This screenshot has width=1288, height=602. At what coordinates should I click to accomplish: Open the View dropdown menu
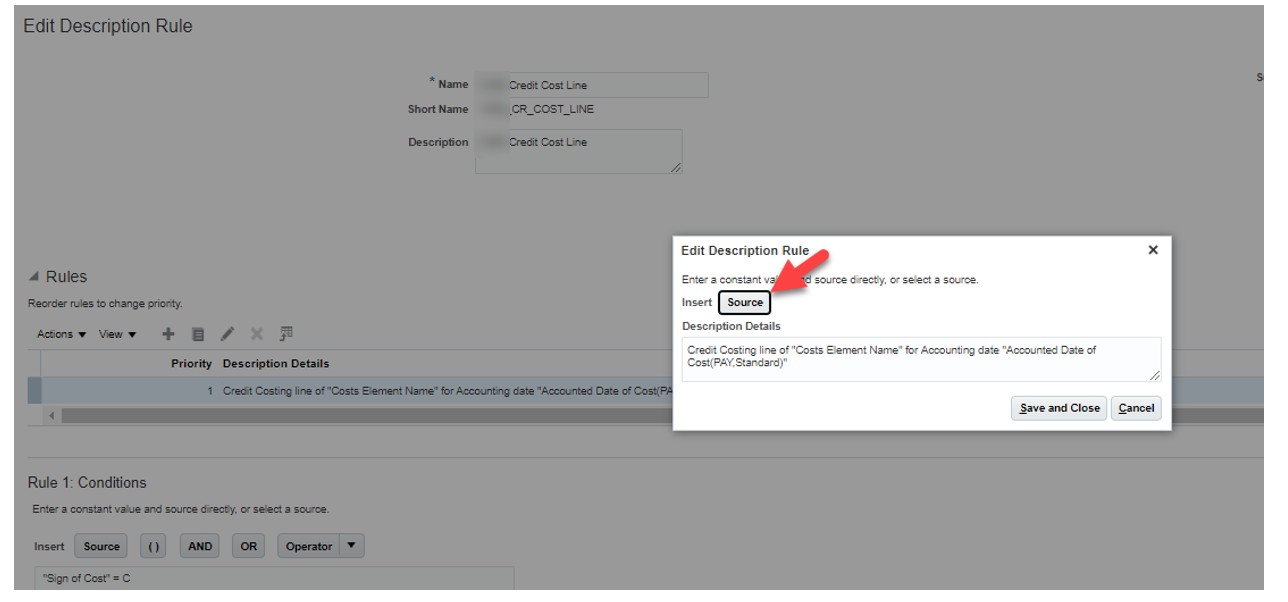point(118,334)
